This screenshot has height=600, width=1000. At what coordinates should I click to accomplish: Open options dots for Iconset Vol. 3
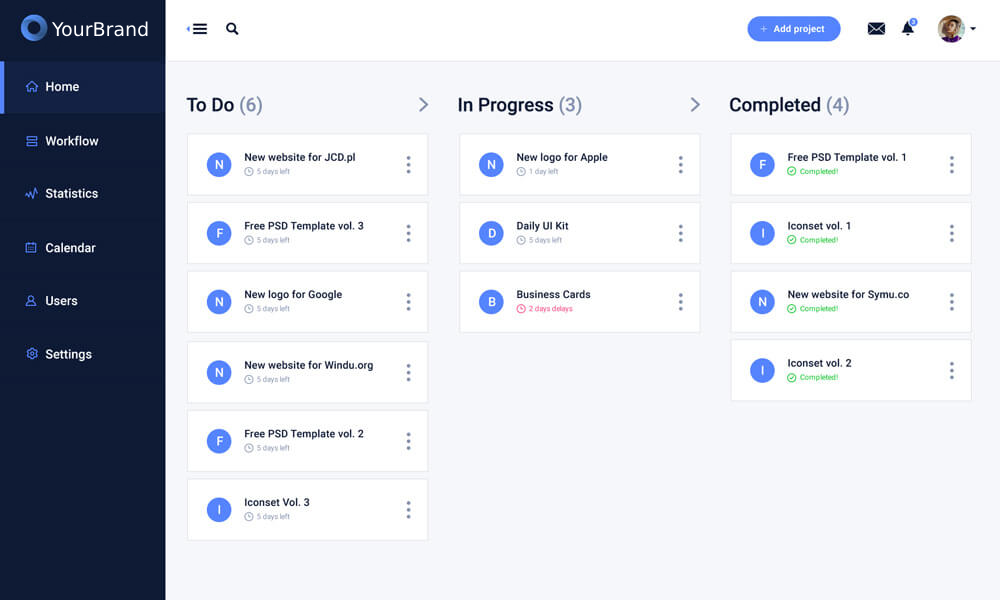point(408,509)
